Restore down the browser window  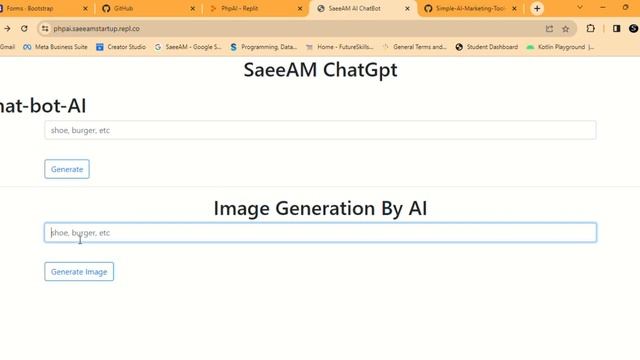tap(625, 8)
